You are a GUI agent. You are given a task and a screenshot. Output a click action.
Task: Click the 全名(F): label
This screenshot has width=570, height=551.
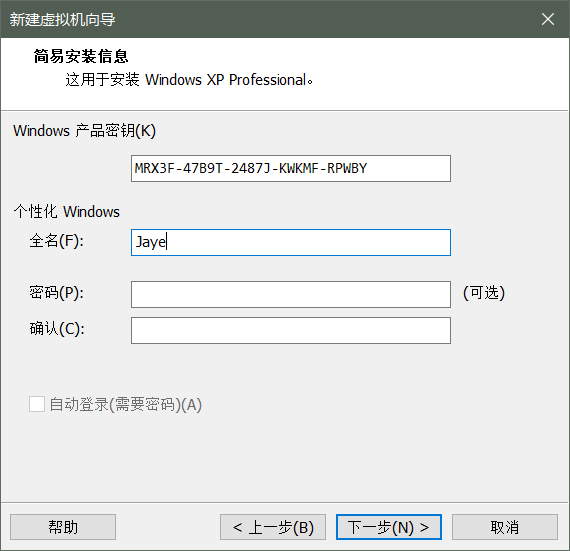pos(56,241)
